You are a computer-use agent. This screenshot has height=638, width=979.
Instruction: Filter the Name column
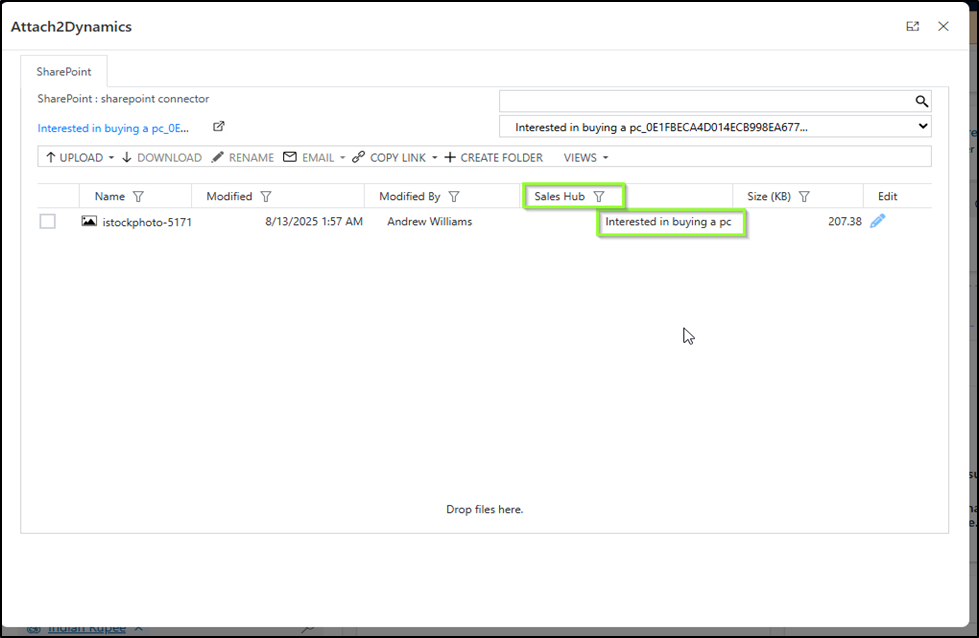coord(138,197)
